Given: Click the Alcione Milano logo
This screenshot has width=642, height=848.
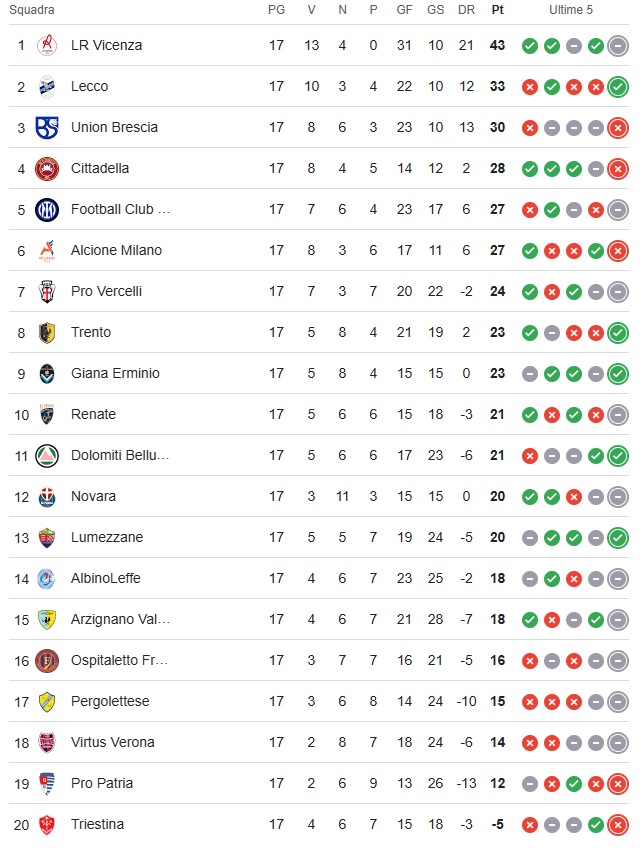Looking at the screenshot, I should tap(47, 250).
